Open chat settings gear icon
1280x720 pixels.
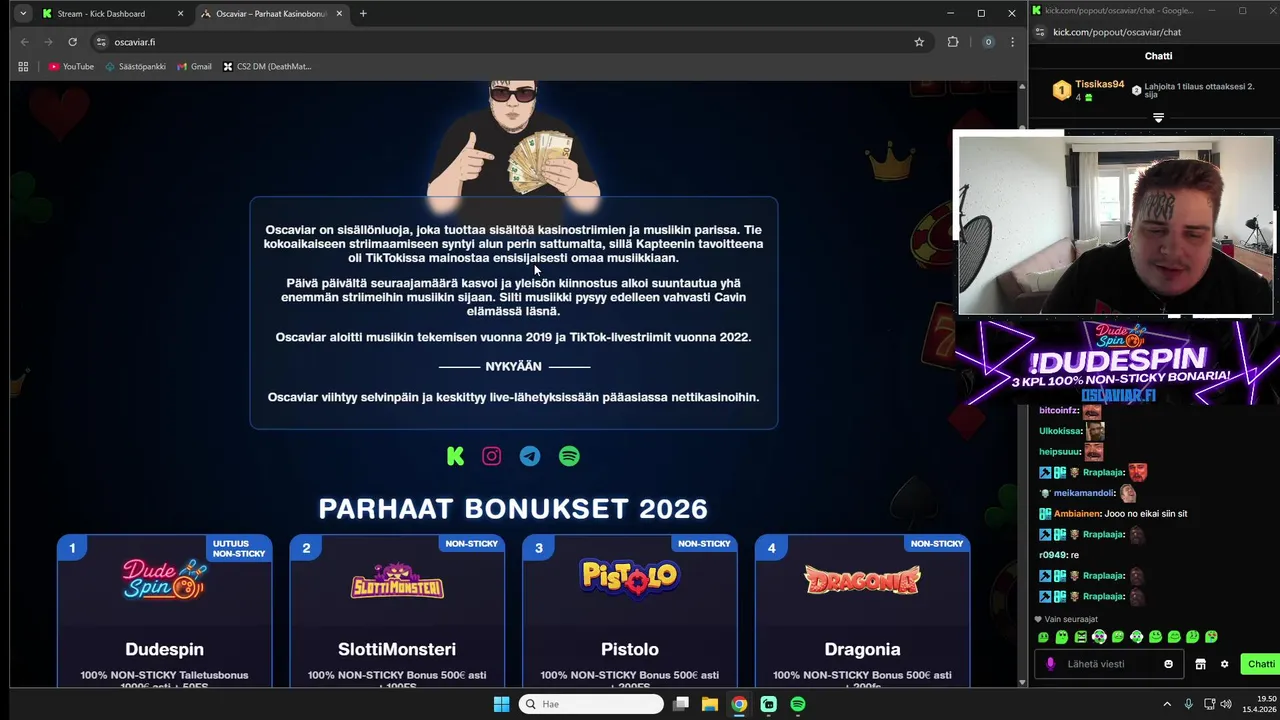[1224, 664]
